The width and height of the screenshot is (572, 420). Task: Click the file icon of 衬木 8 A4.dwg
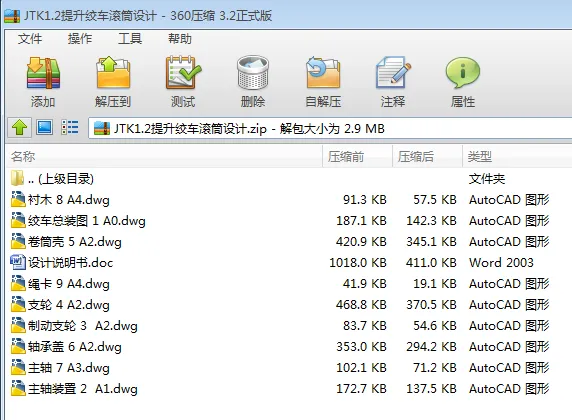pos(18,200)
